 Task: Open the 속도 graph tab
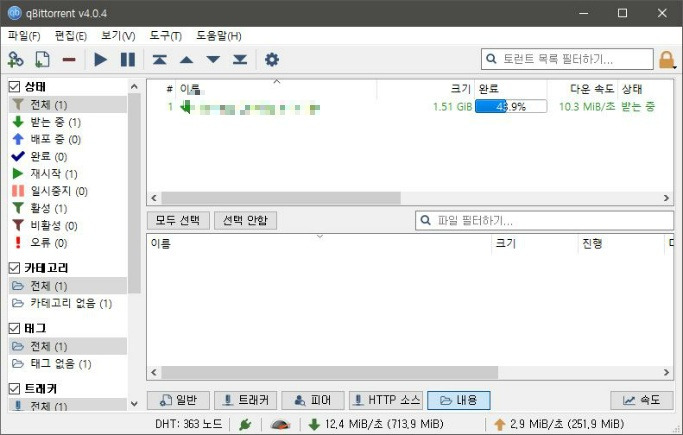click(x=641, y=400)
